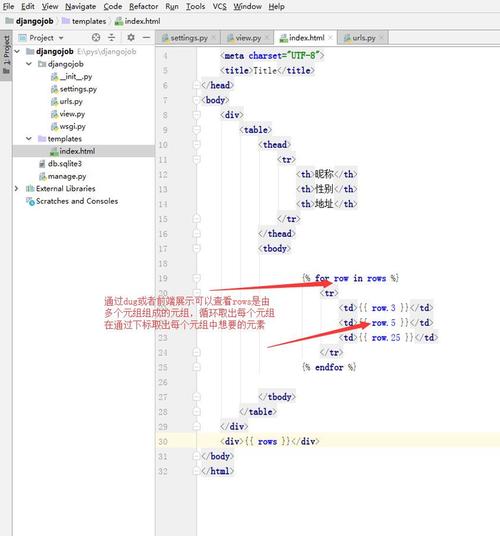Open the File menu
Viewport: 500px width, 536px height.
tap(8, 6)
